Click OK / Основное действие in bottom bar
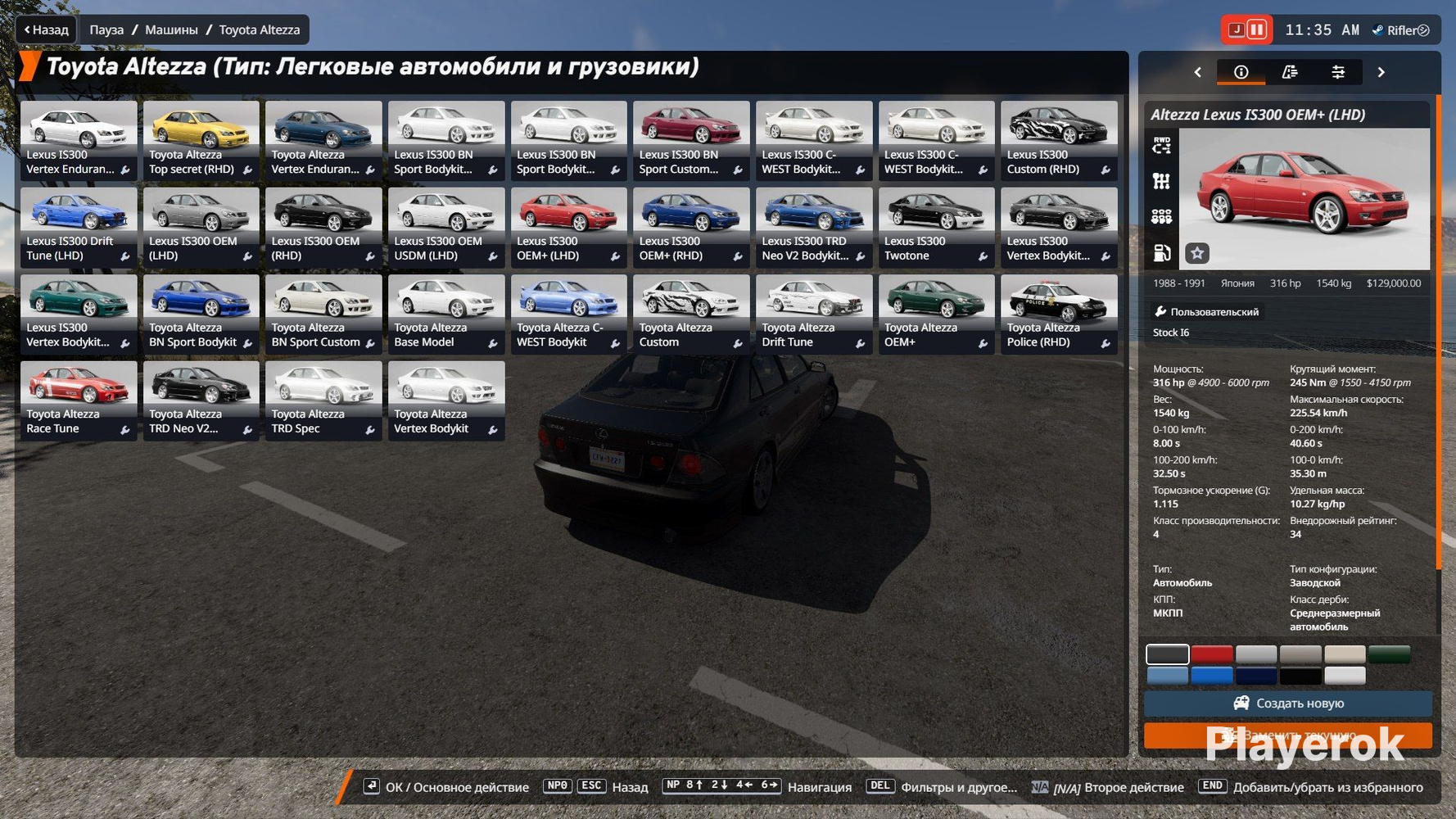1456x819 pixels. click(x=457, y=787)
